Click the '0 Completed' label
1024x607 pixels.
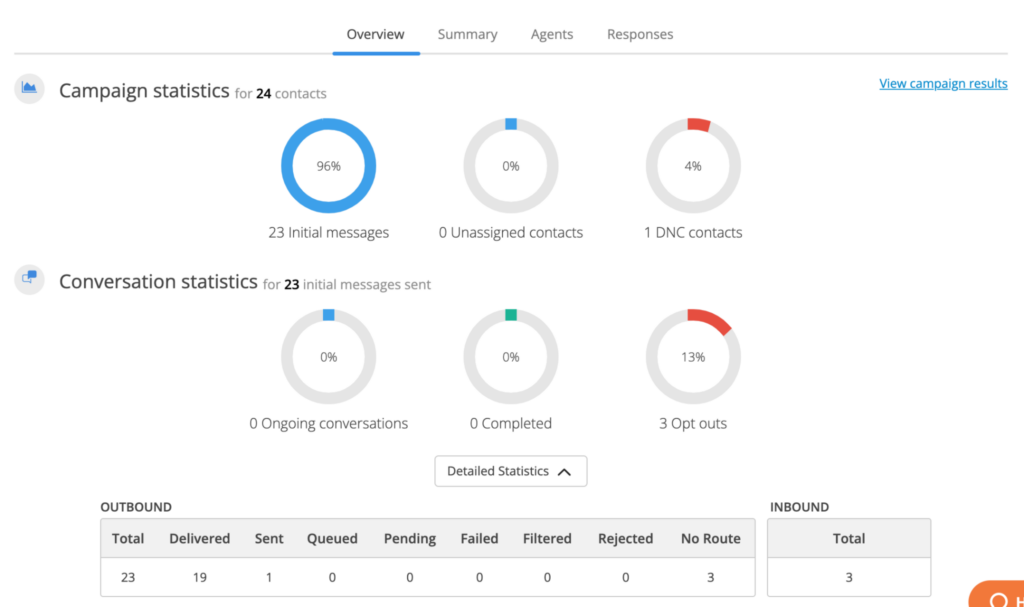click(x=511, y=423)
